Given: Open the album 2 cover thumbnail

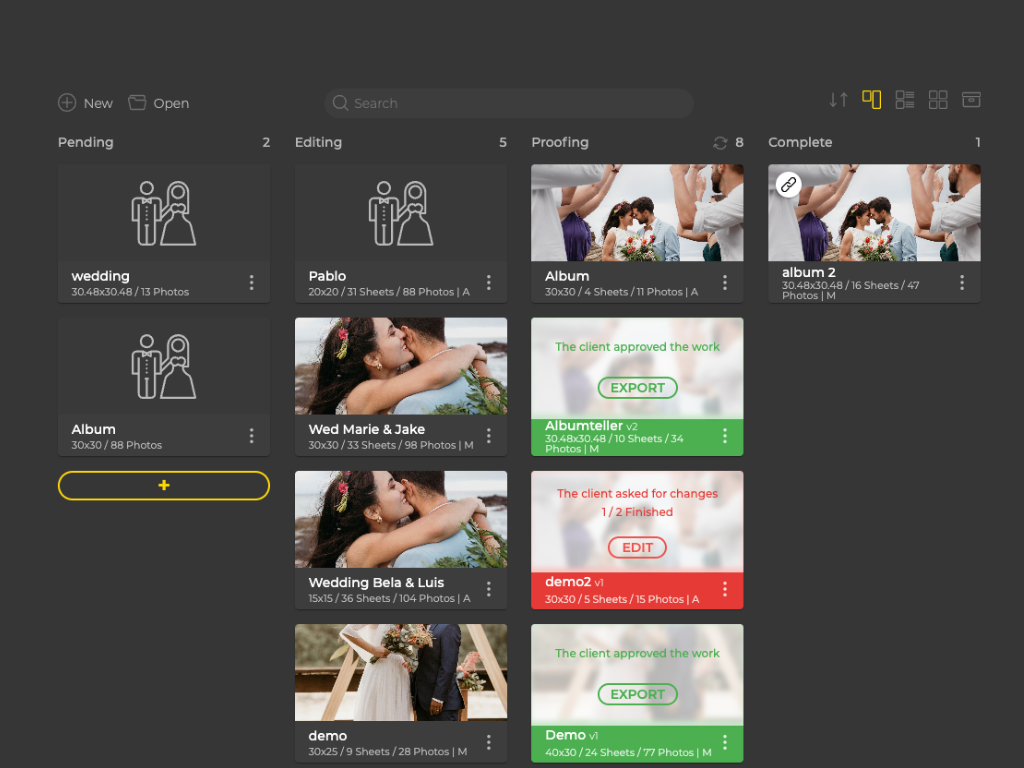Looking at the screenshot, I should pyautogui.click(x=874, y=213).
